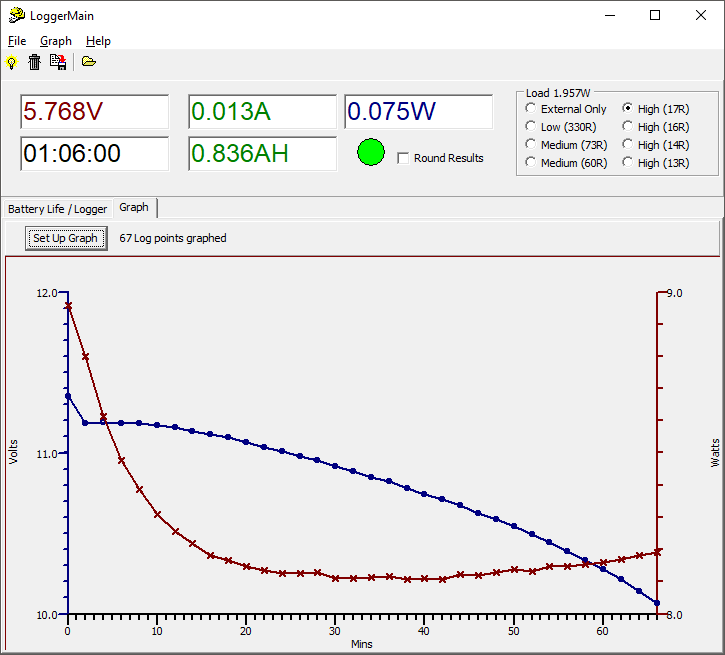Click the 0.836AH capacity field
725x655 pixels.
pyautogui.click(x=262, y=154)
